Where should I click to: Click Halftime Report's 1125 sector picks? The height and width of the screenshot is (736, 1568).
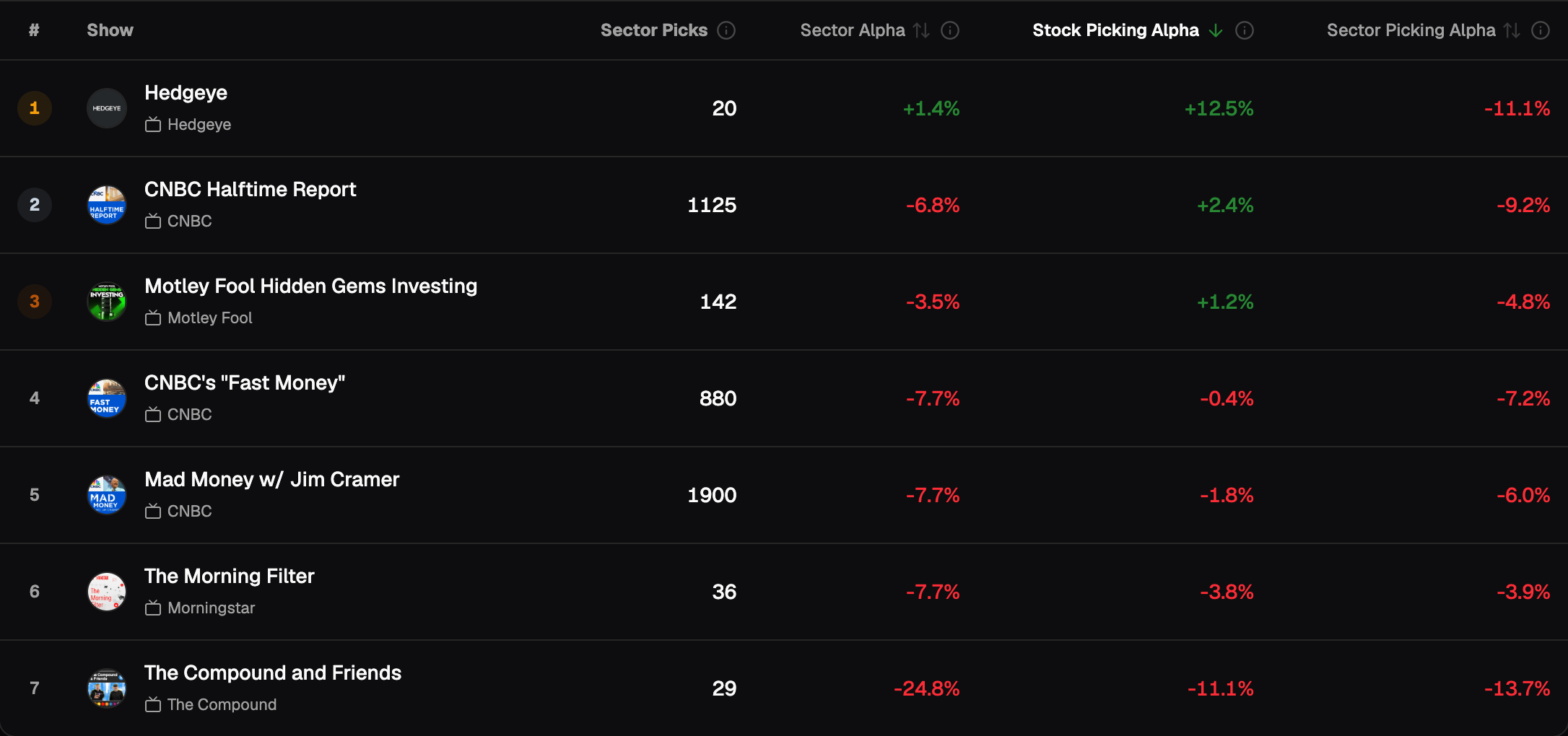pyautogui.click(x=712, y=206)
